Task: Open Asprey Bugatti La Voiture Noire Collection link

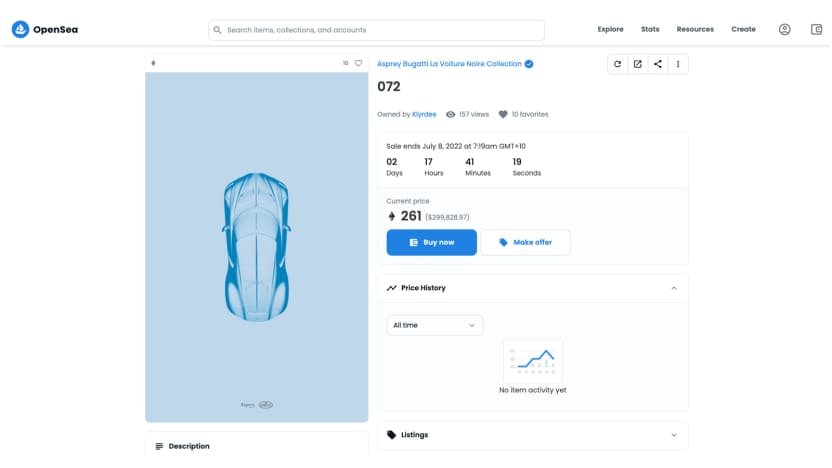Action: point(449,64)
